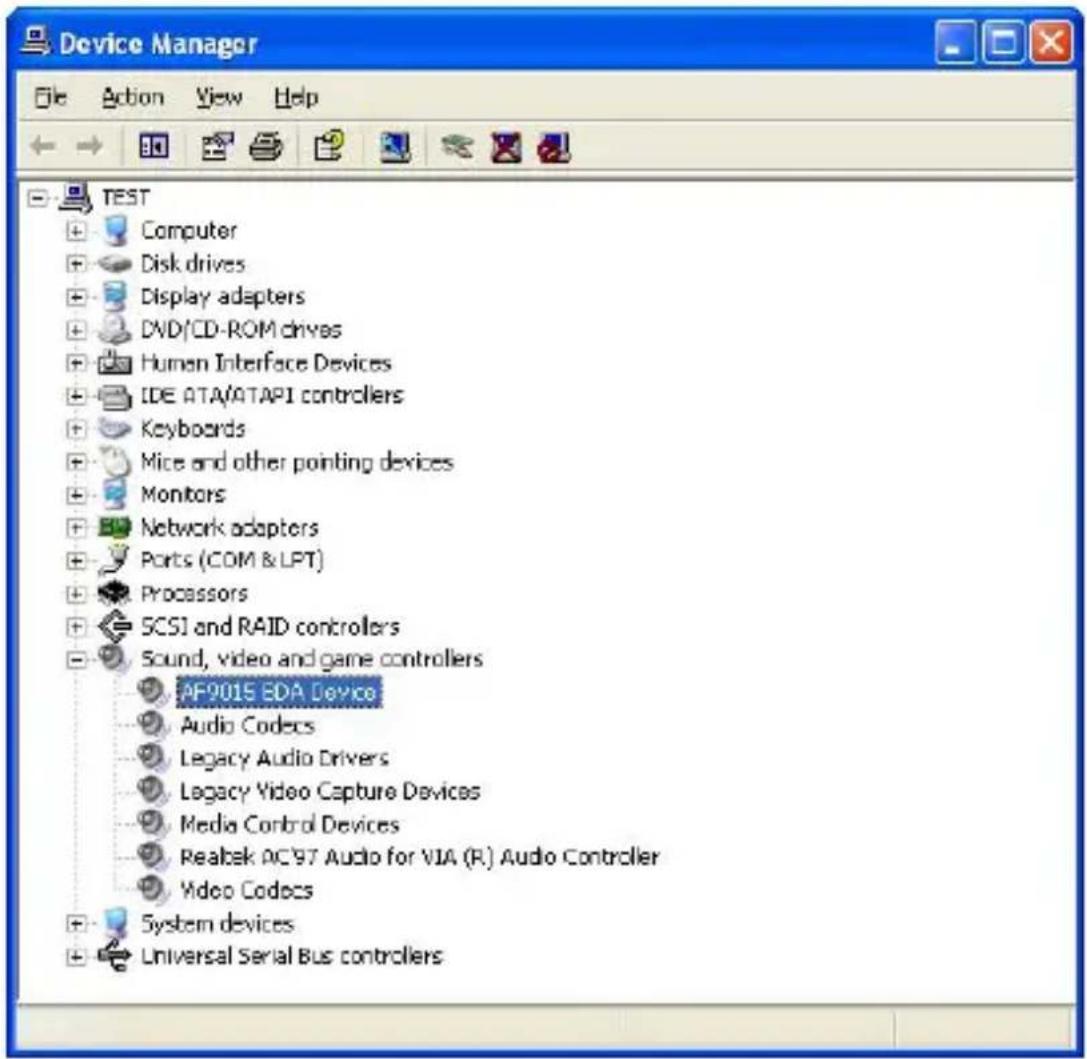1087x1059 pixels.
Task: Click the Processors category icon
Action: (114, 593)
